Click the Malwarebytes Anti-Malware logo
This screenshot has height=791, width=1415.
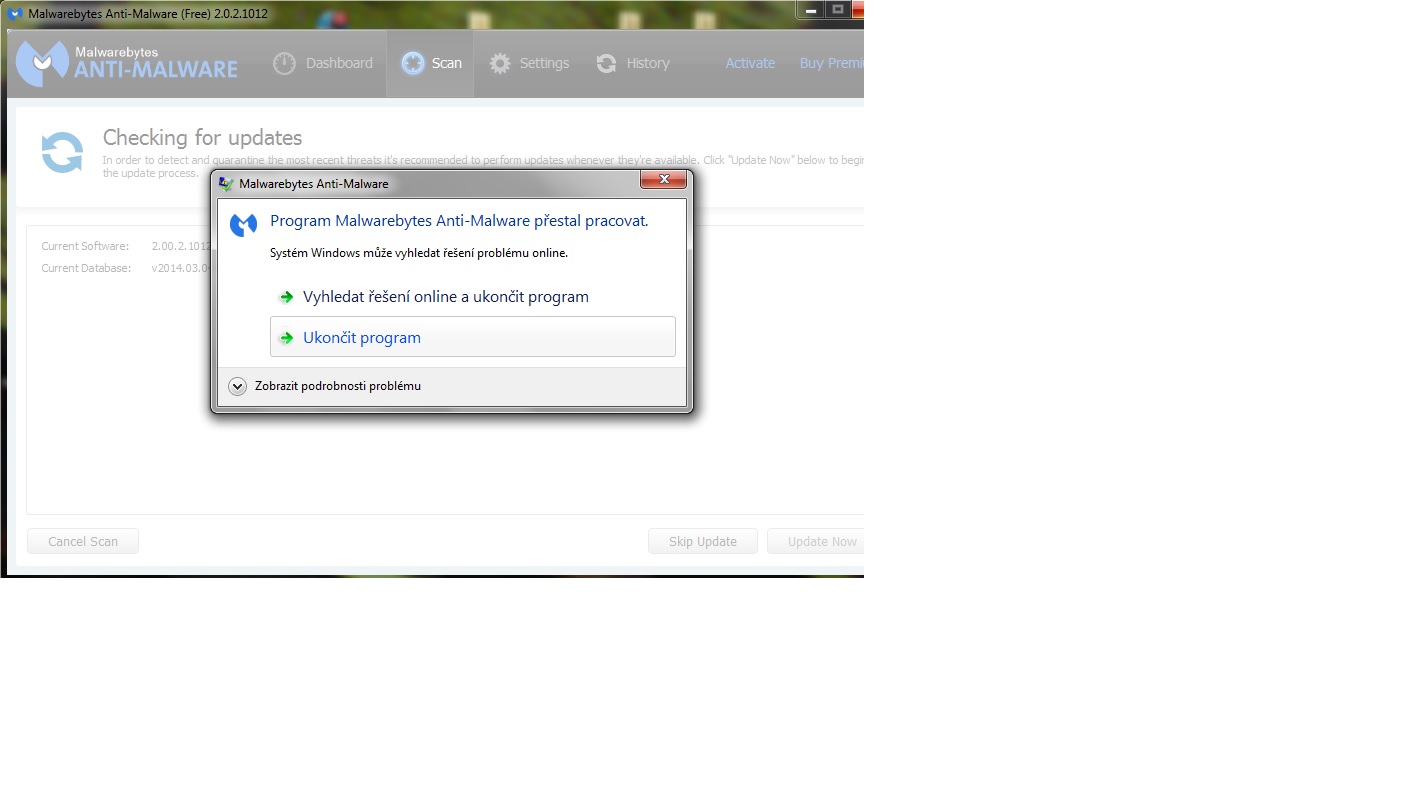[x=127, y=63]
